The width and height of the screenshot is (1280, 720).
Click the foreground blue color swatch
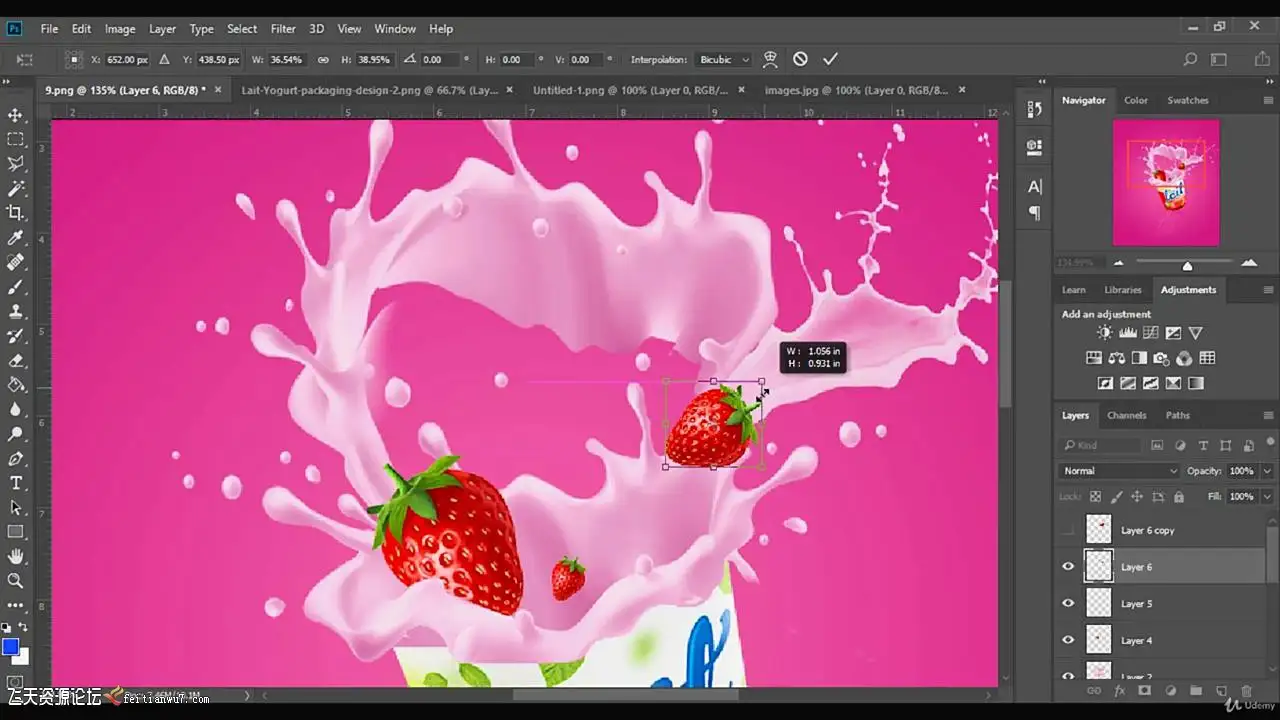10,647
